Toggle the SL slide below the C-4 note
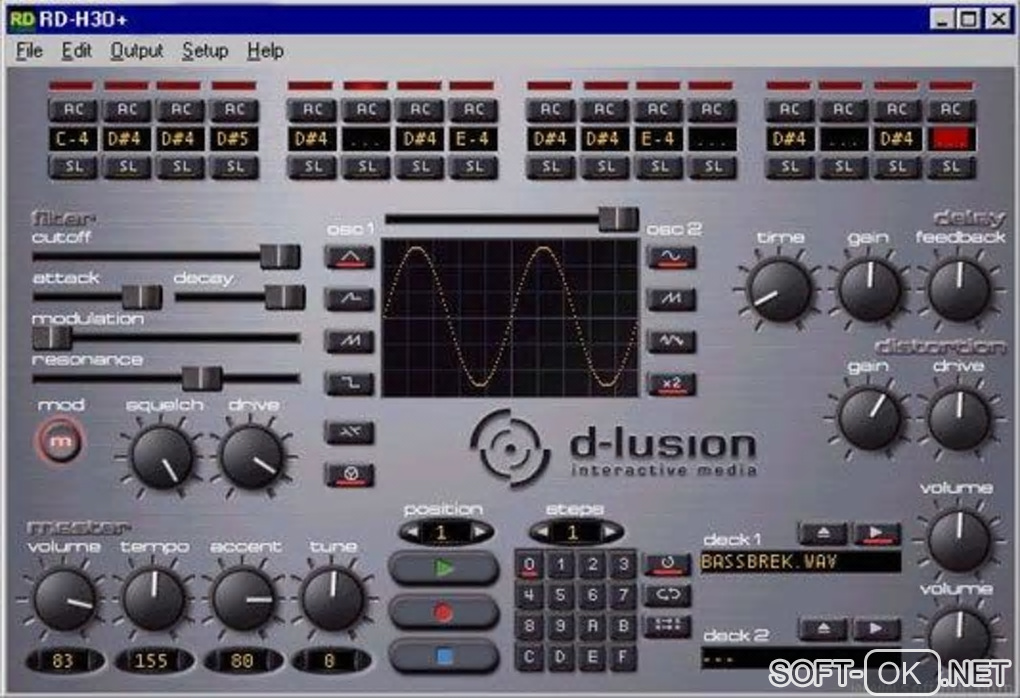Image resolution: width=1020 pixels, height=698 pixels. point(73,167)
